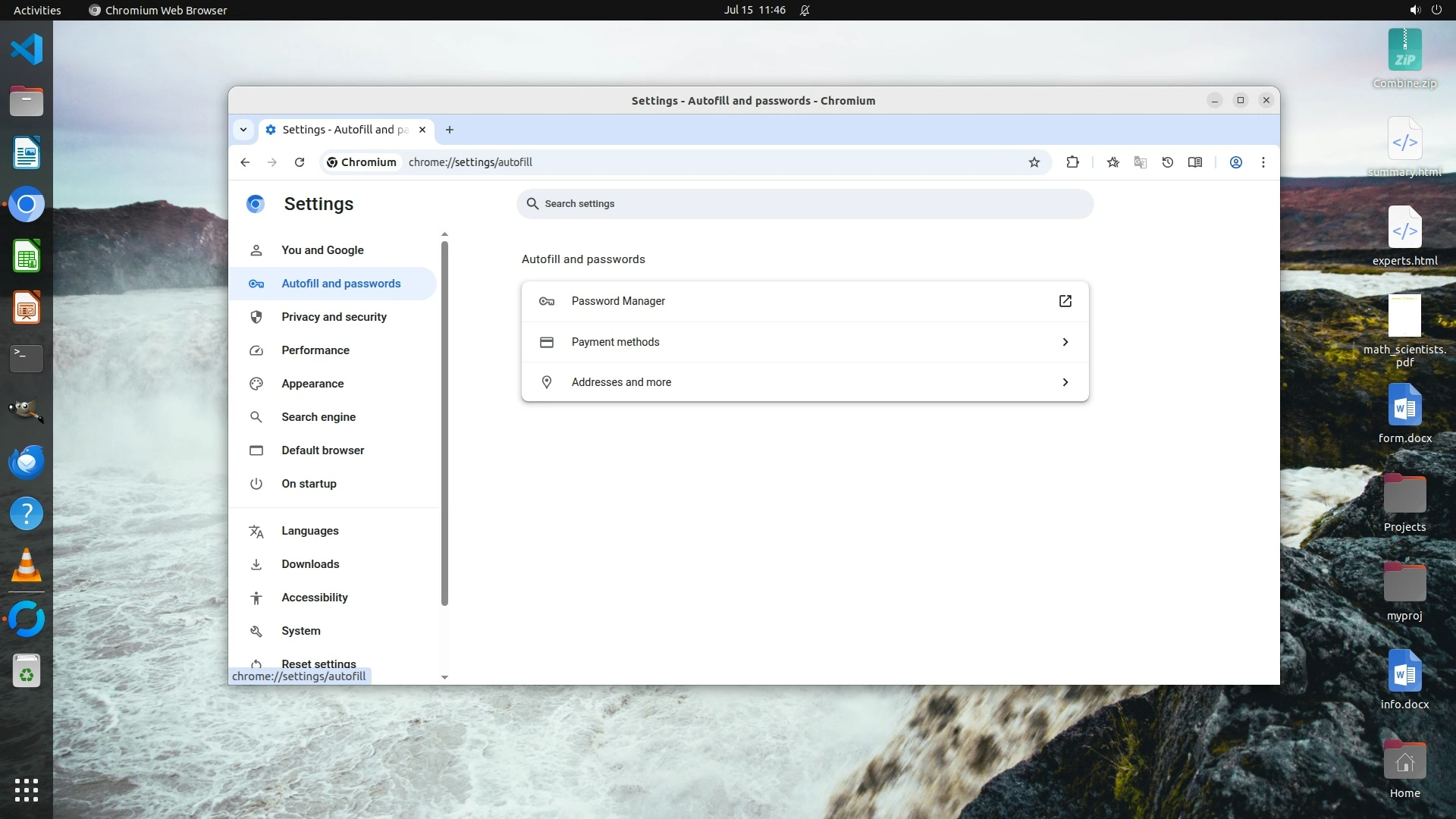Image resolution: width=1456 pixels, height=819 pixels.
Task: Go back with the back arrow
Action: point(245,162)
